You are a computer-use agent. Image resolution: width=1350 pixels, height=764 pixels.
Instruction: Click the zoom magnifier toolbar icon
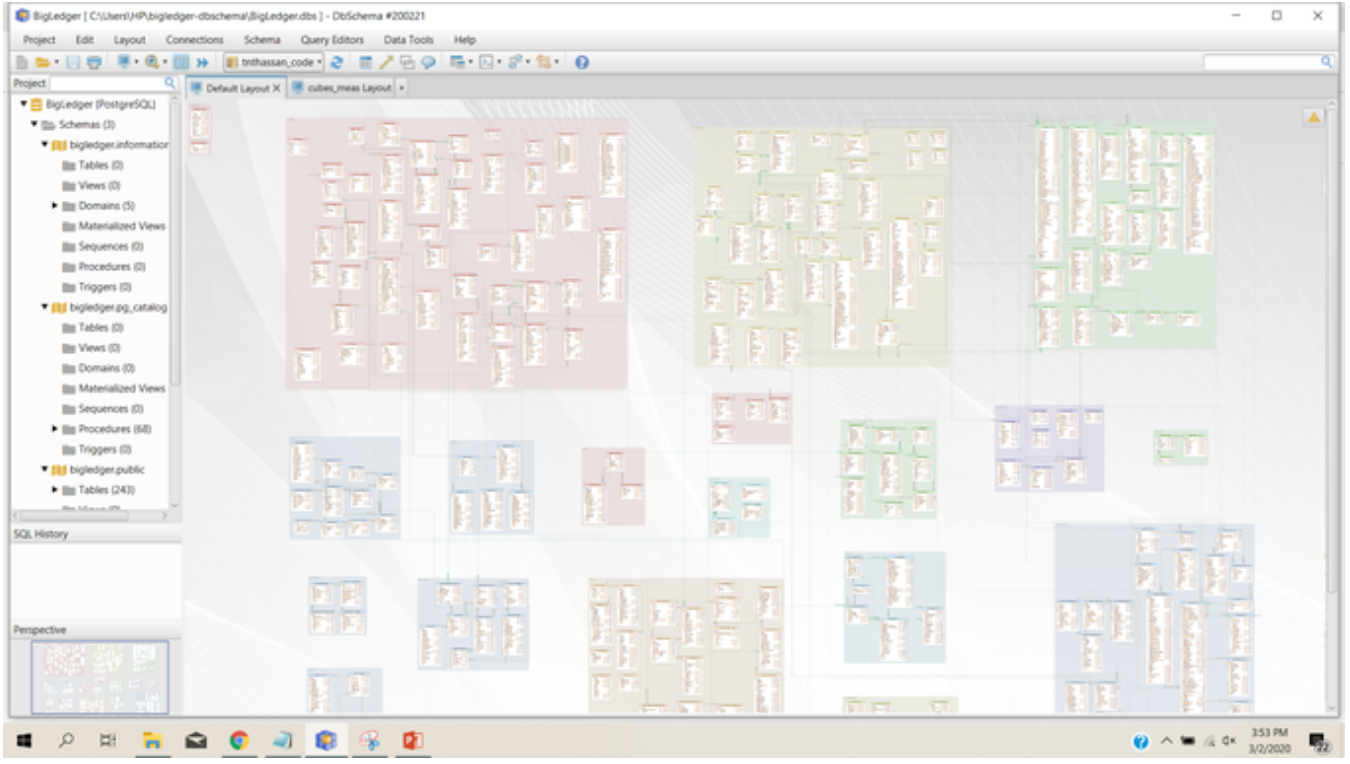[x=152, y=62]
